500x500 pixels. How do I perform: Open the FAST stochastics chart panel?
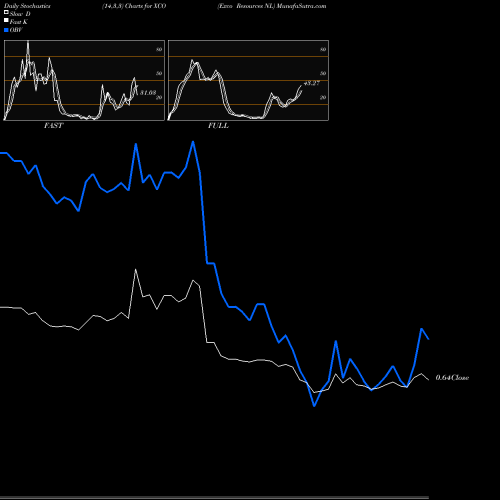coord(84,80)
